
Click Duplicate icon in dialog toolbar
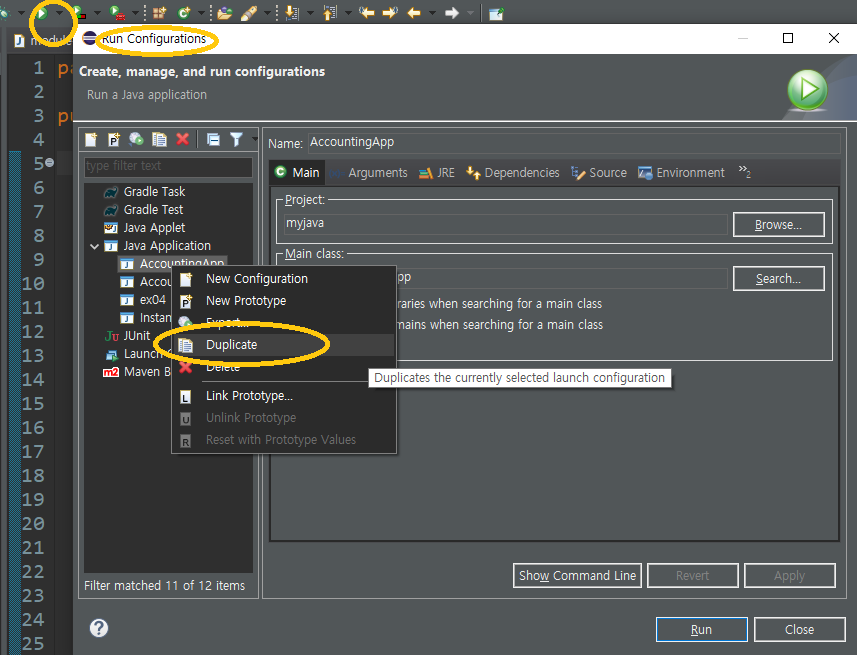pos(159,139)
